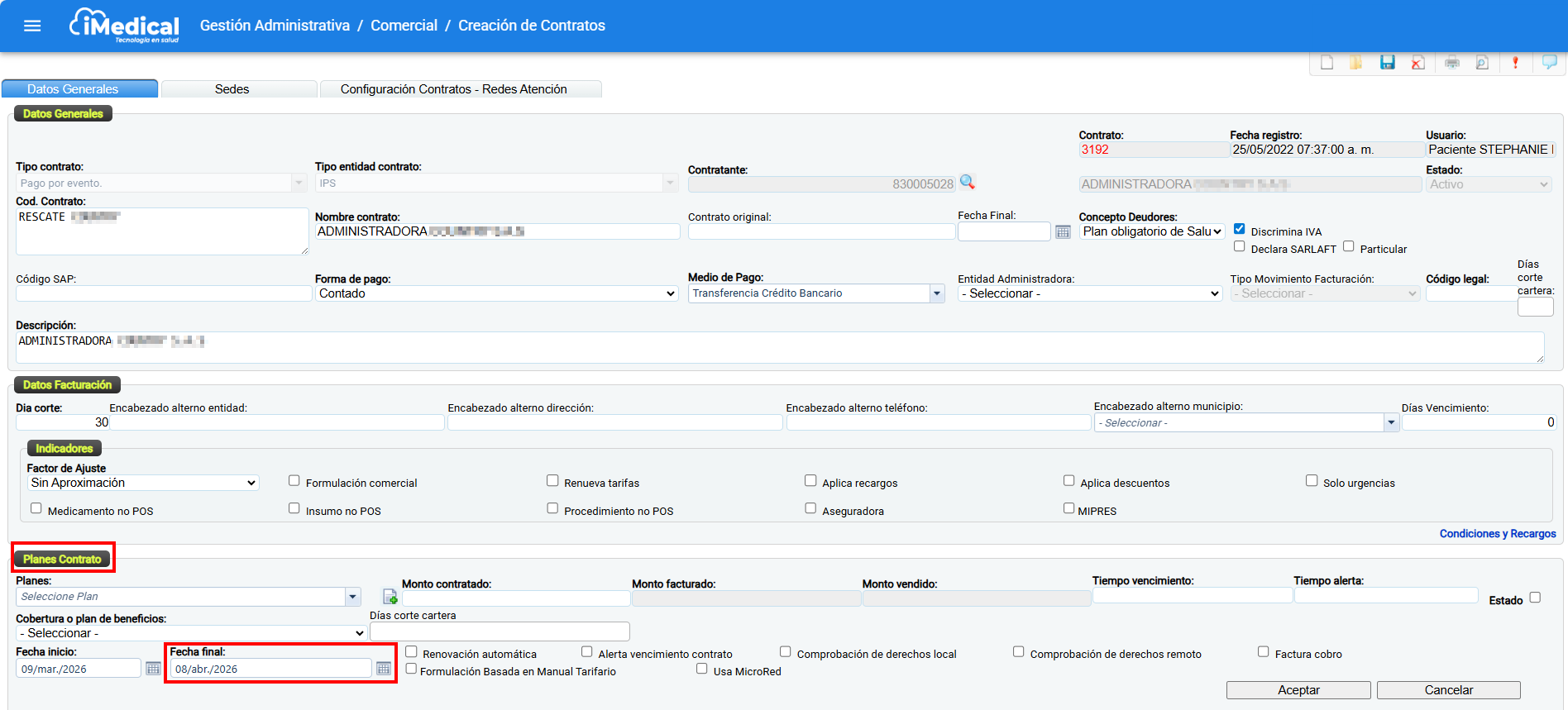Screen dimensions: 1568x710
Task: Open the Condiciones y Recargos link
Action: click(1497, 534)
